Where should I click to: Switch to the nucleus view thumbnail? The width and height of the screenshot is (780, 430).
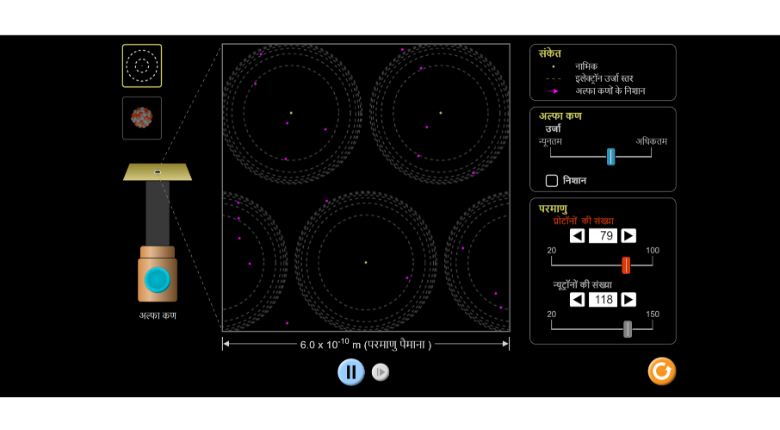pyautogui.click(x=142, y=118)
